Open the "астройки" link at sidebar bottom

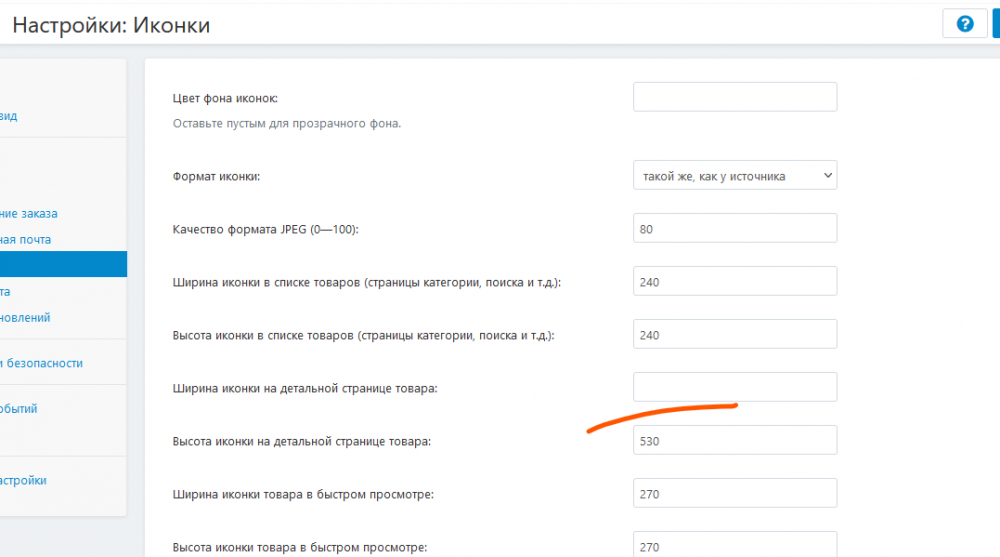point(23,480)
